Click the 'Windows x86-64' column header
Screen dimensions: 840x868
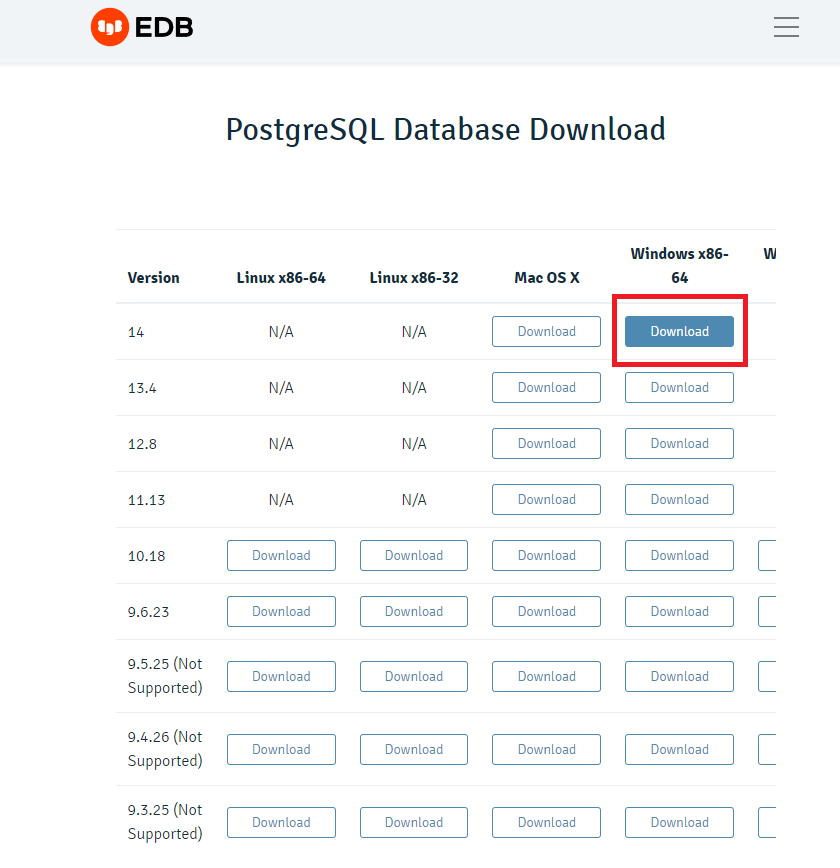(x=679, y=266)
